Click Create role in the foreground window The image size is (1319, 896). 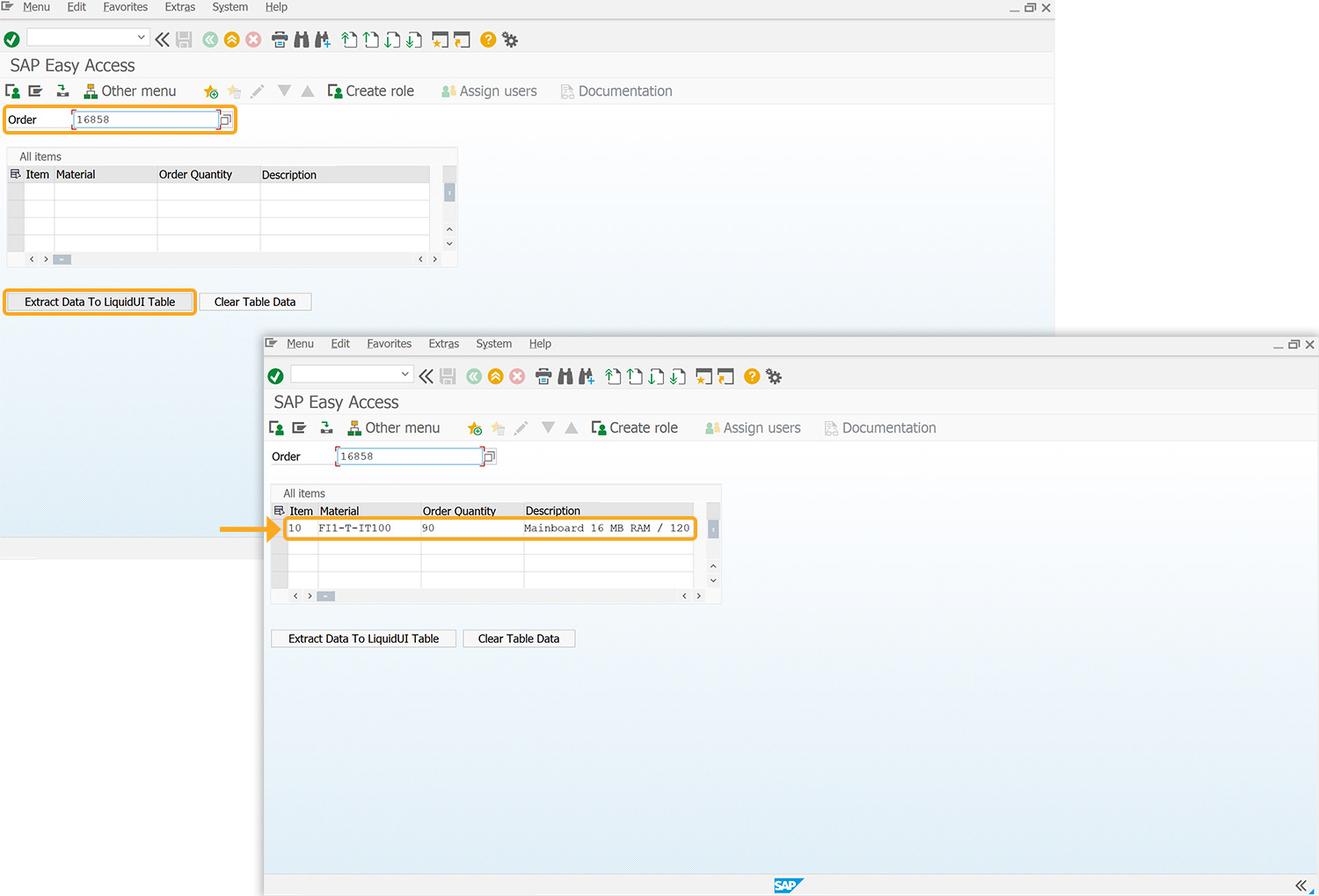pyautogui.click(x=635, y=428)
